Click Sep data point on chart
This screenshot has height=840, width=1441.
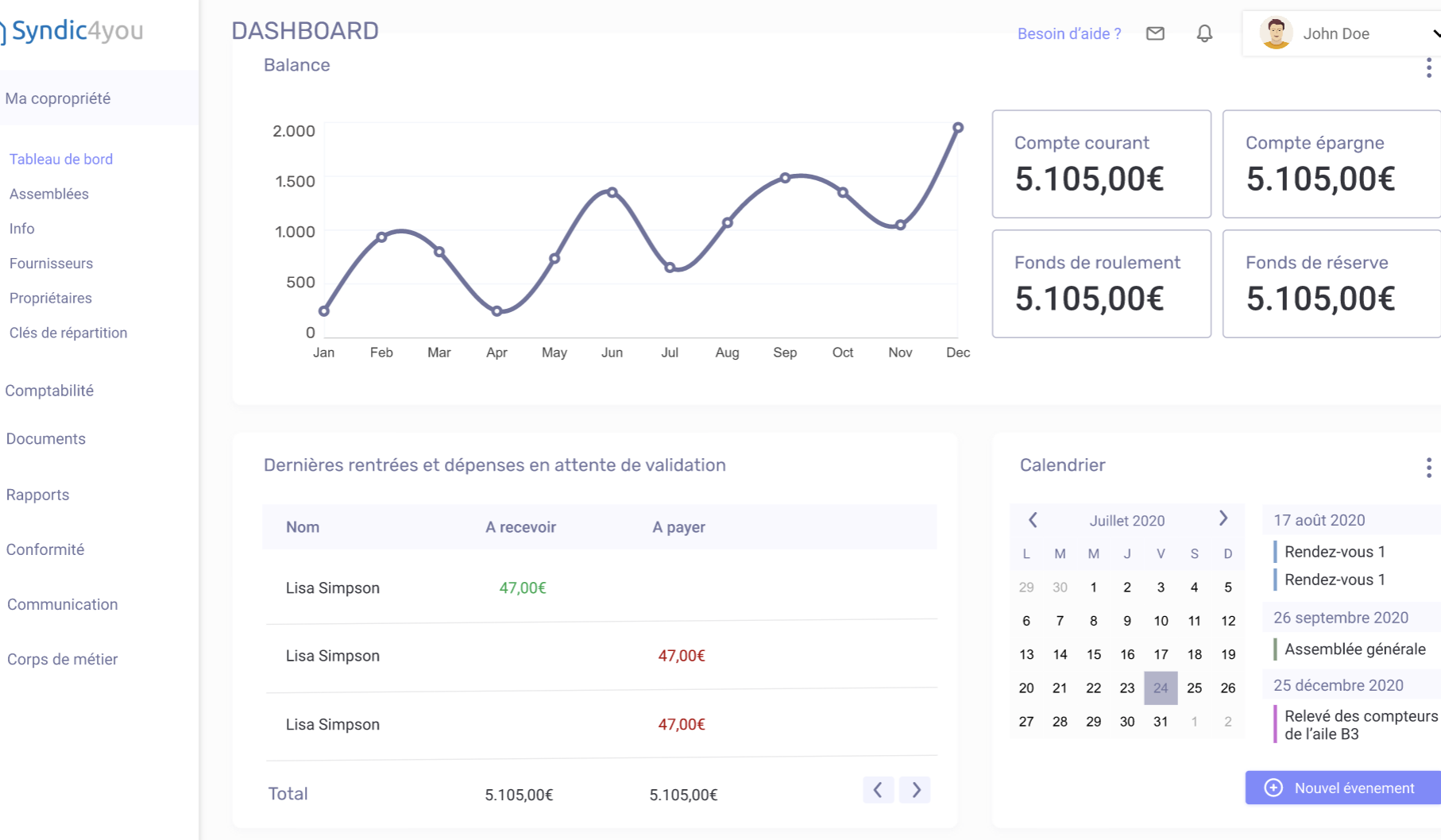[x=785, y=178]
